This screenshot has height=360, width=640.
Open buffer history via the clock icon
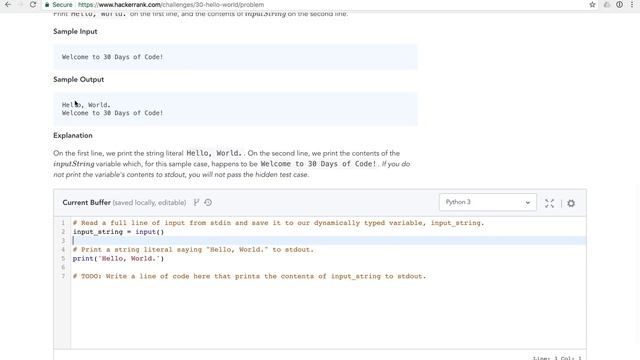pos(208,202)
